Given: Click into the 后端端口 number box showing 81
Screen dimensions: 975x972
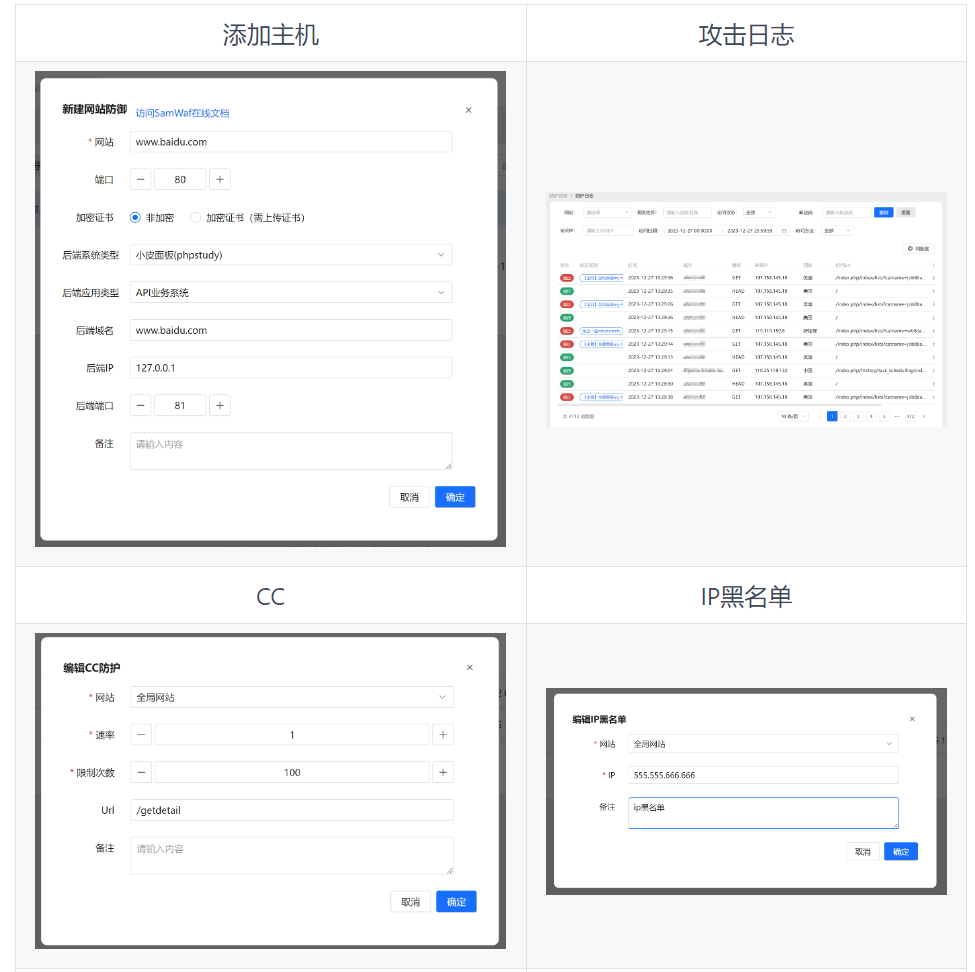Looking at the screenshot, I should click(180, 405).
